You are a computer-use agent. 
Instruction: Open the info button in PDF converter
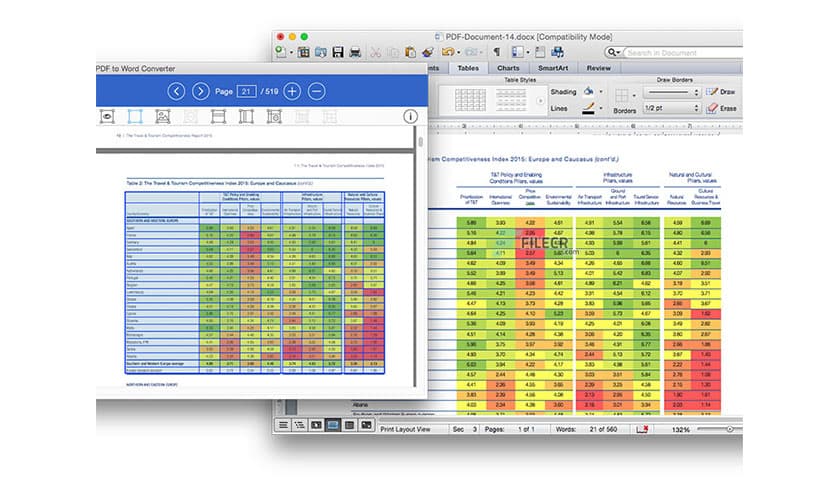pos(410,116)
